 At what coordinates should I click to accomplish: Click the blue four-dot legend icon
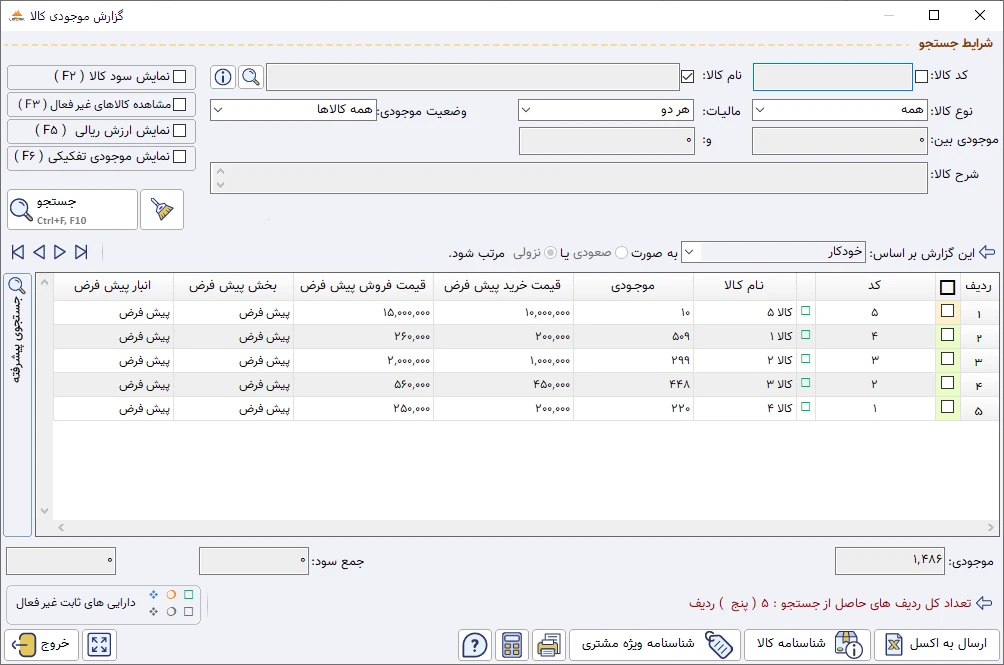(154, 595)
